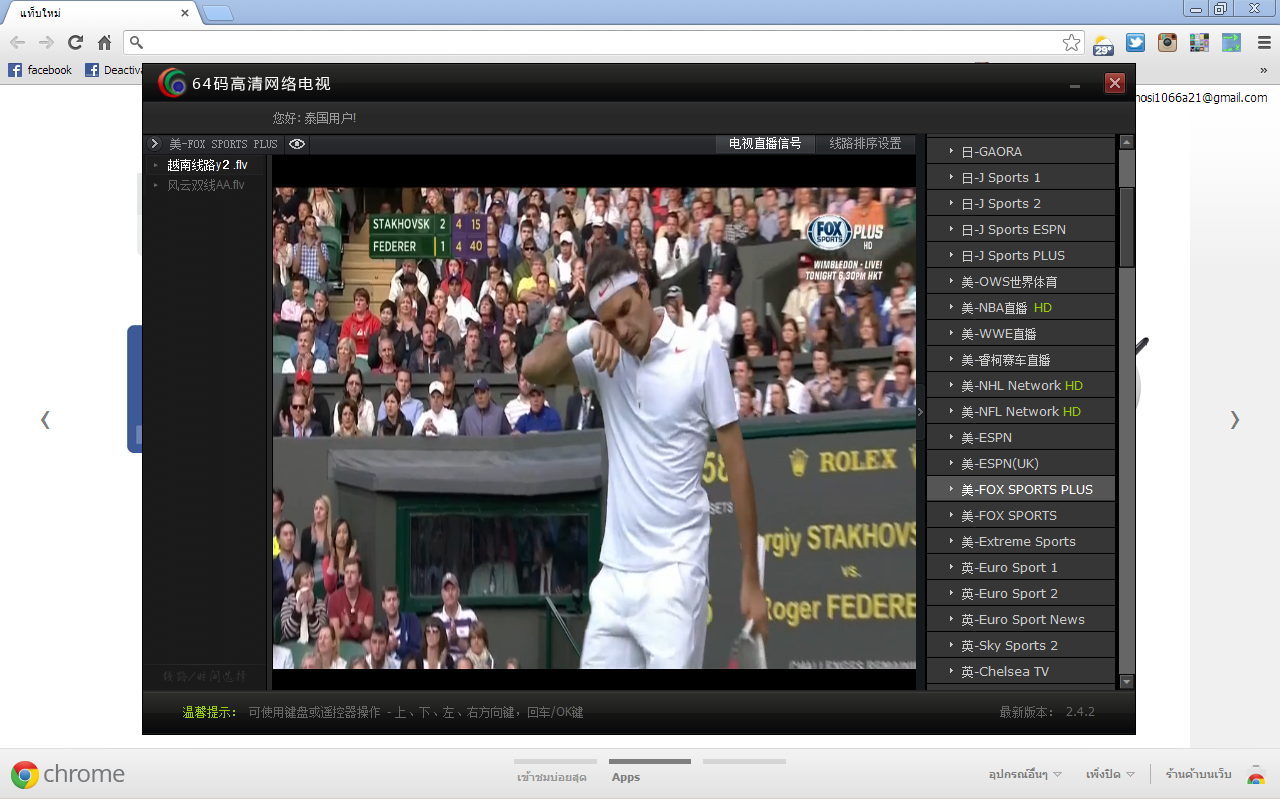The image size is (1280, 800).
Task: Open the blue arrow extension icon
Action: point(1231,42)
